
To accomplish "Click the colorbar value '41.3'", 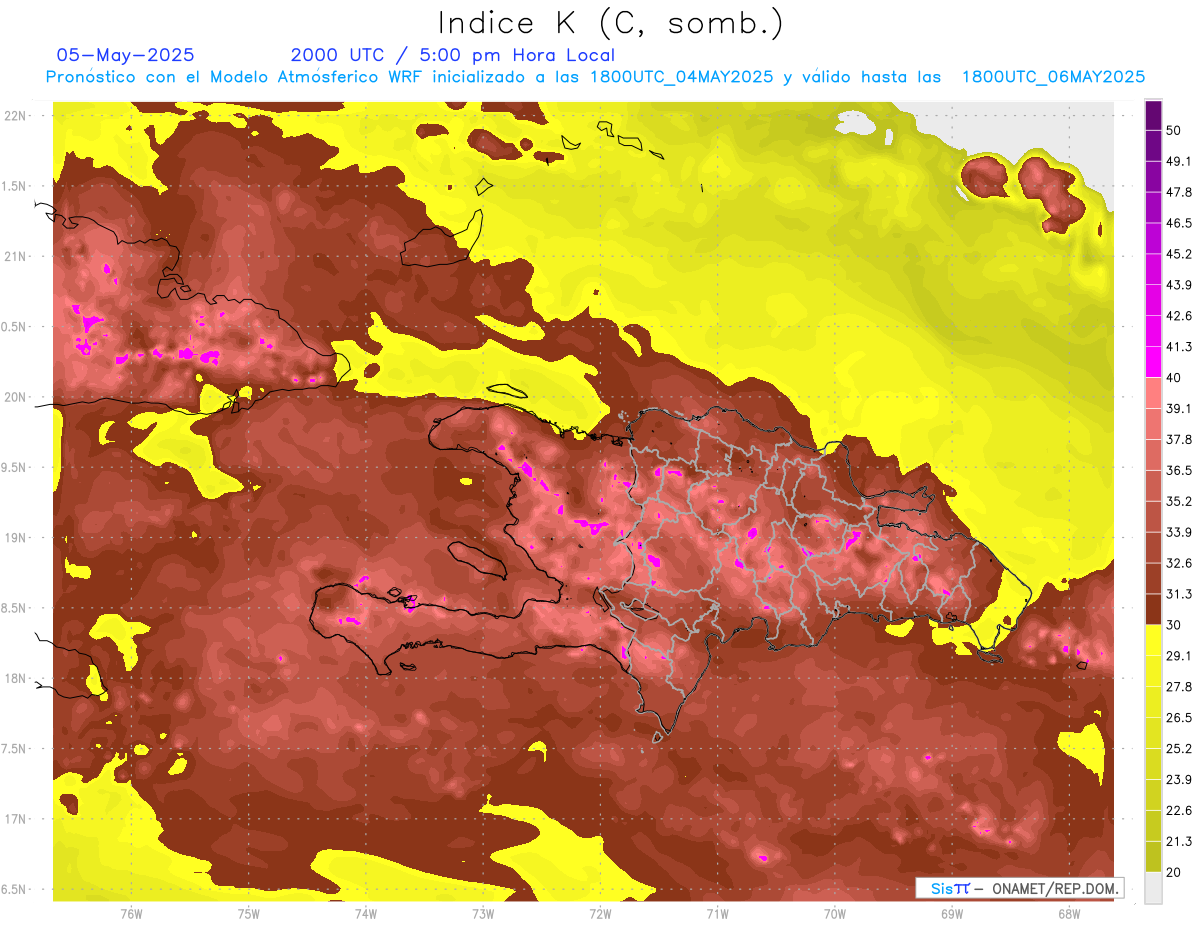I will (1179, 348).
